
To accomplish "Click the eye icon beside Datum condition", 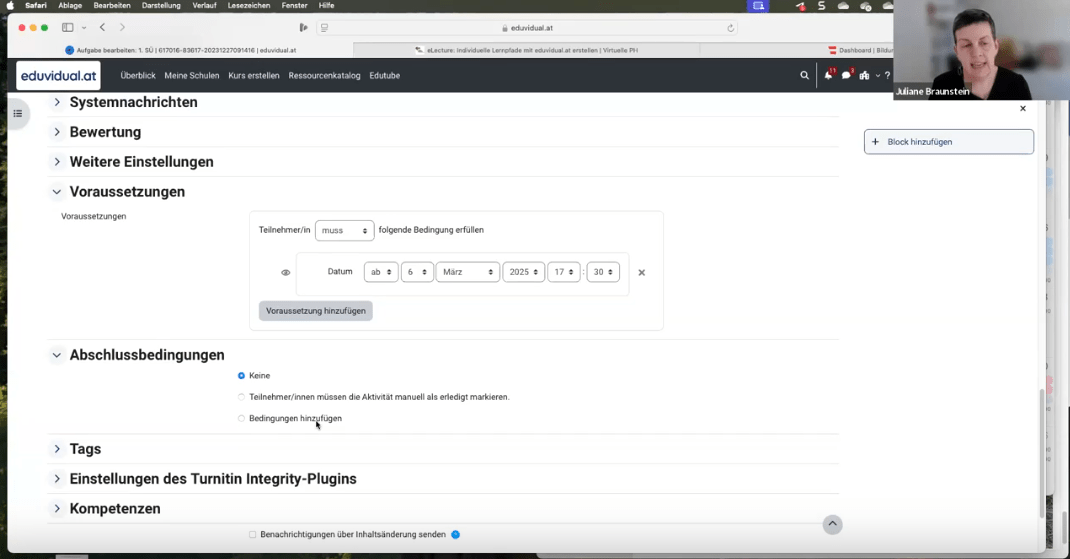I will tap(285, 272).
